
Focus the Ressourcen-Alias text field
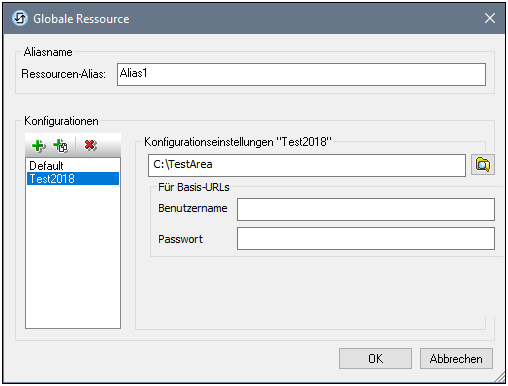coord(301,74)
